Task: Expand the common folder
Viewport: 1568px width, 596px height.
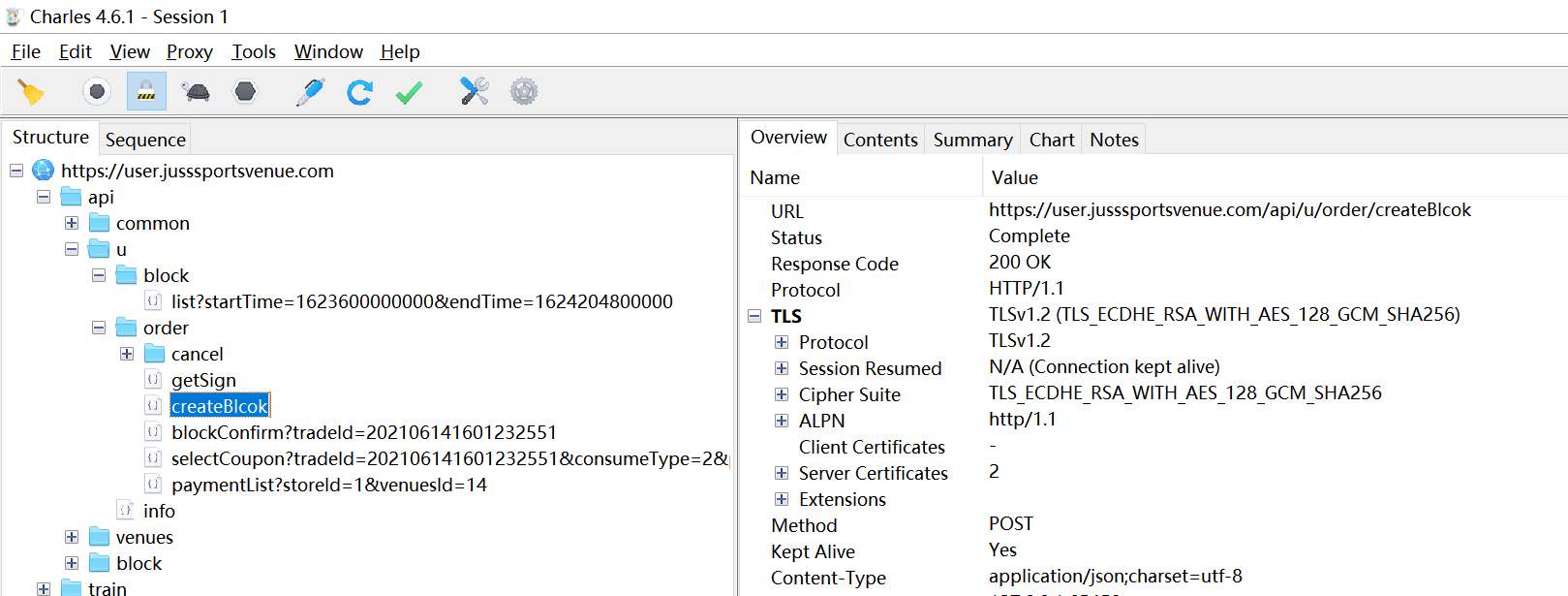Action: pyautogui.click(x=72, y=223)
